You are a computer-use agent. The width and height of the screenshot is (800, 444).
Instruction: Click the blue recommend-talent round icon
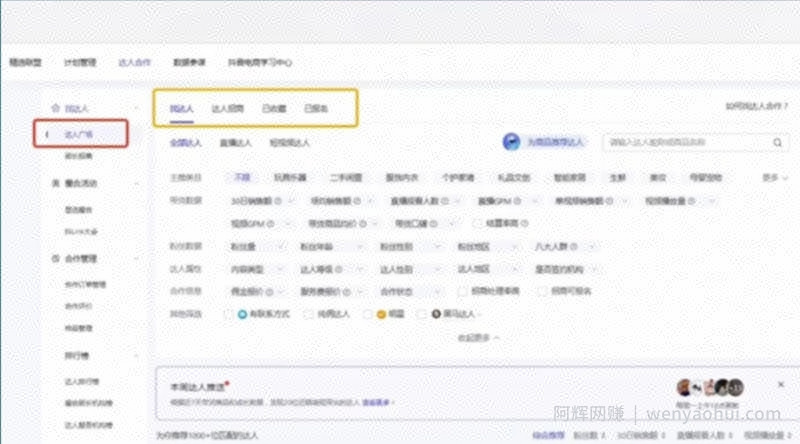point(511,142)
